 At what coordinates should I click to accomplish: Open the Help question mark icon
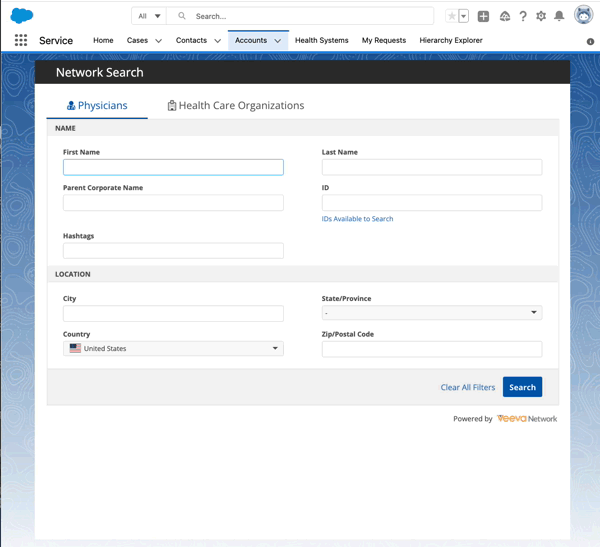click(523, 16)
